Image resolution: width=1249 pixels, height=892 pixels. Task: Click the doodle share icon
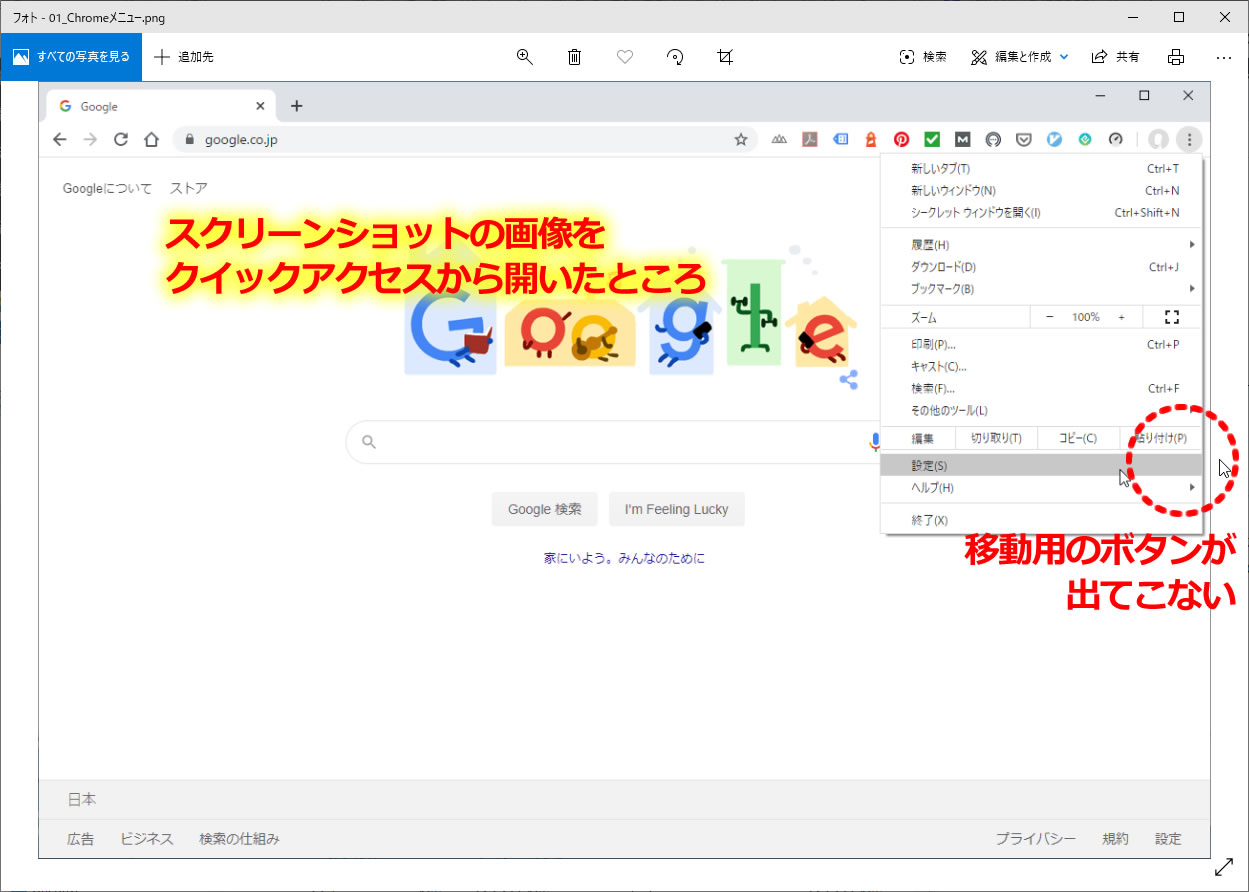pyautogui.click(x=848, y=380)
